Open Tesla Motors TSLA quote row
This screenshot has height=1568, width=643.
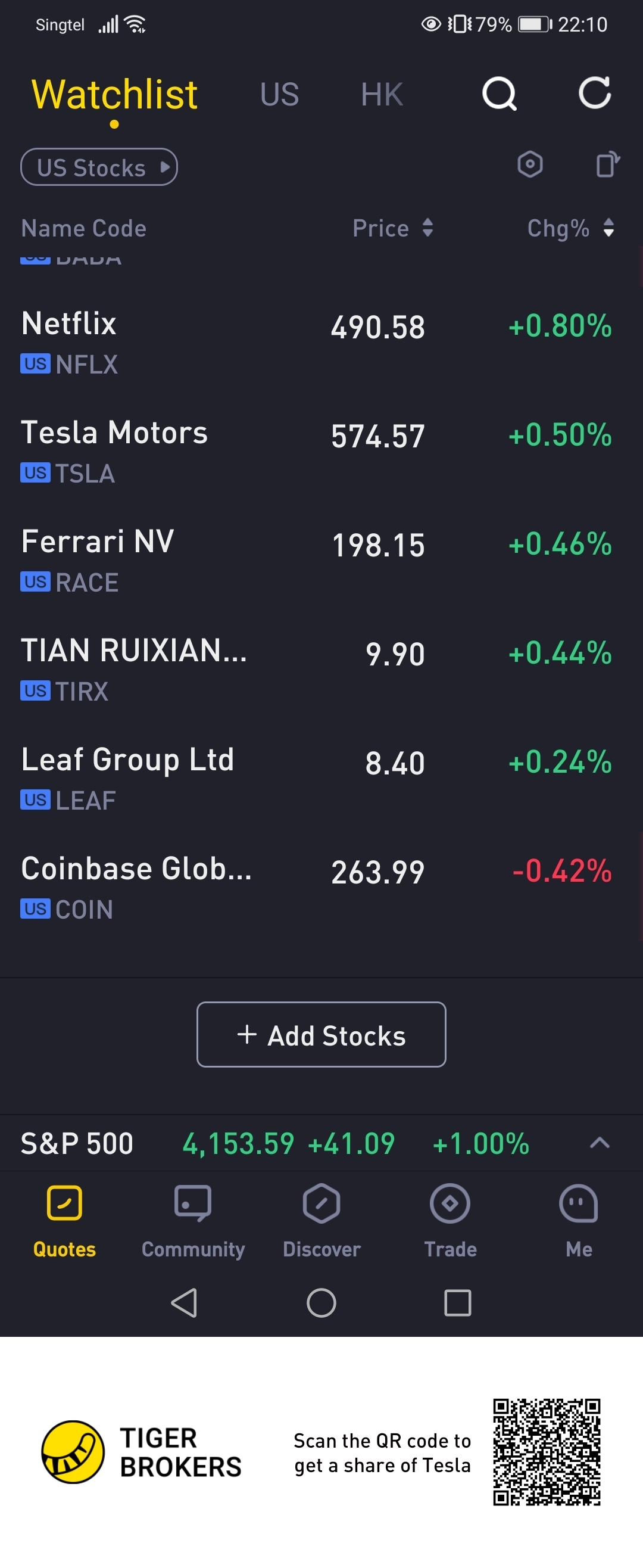pyautogui.click(x=321, y=452)
